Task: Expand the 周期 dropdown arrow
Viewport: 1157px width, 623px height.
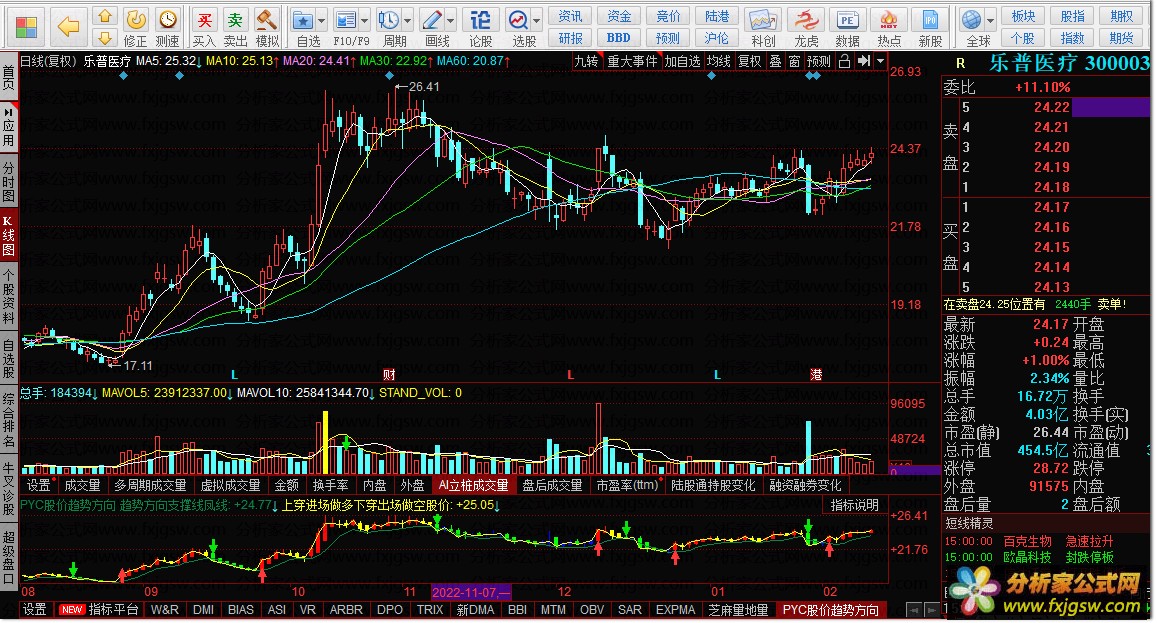Action: (407, 21)
